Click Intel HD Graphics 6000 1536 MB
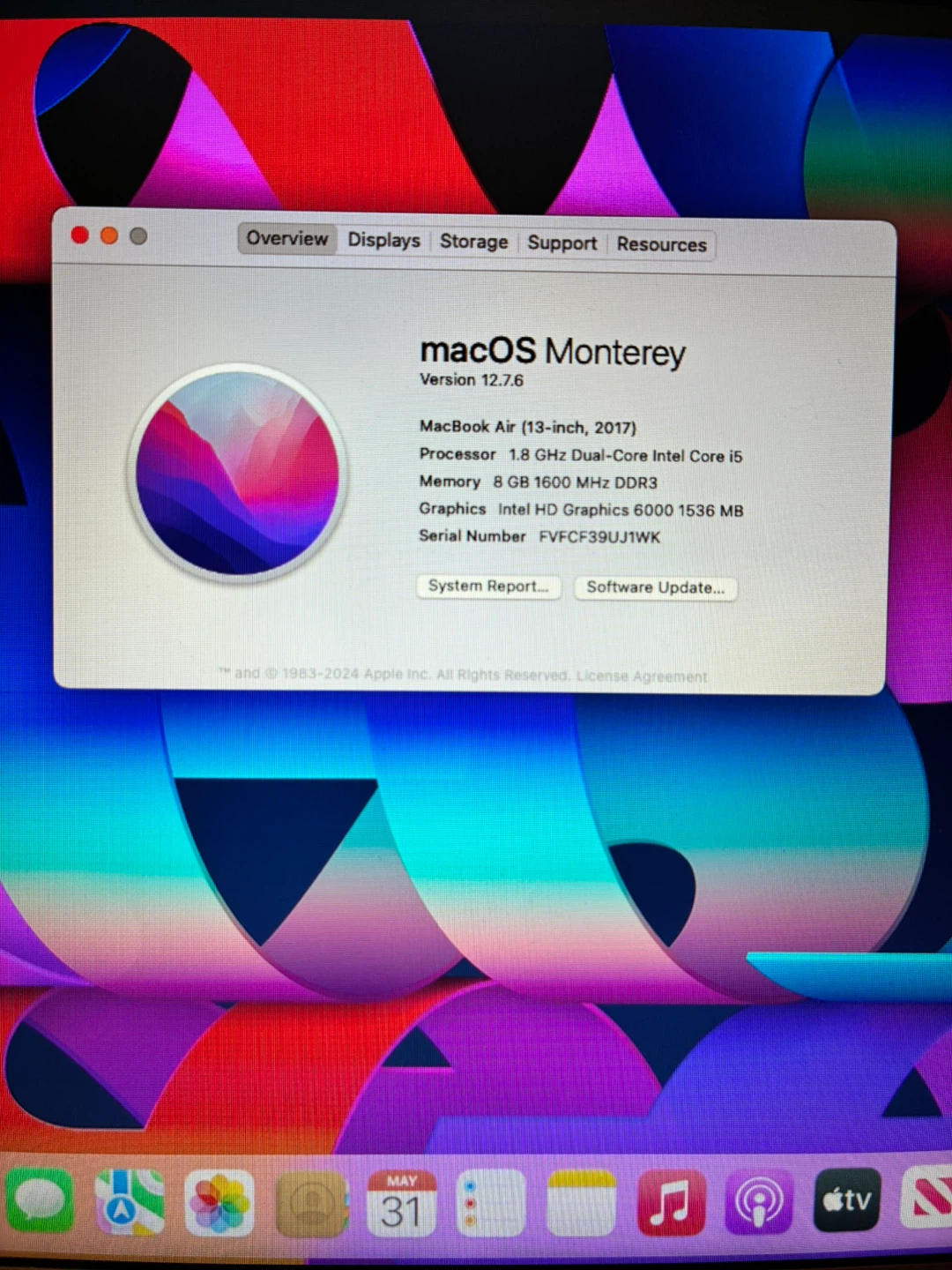The width and height of the screenshot is (952, 1270). click(621, 510)
